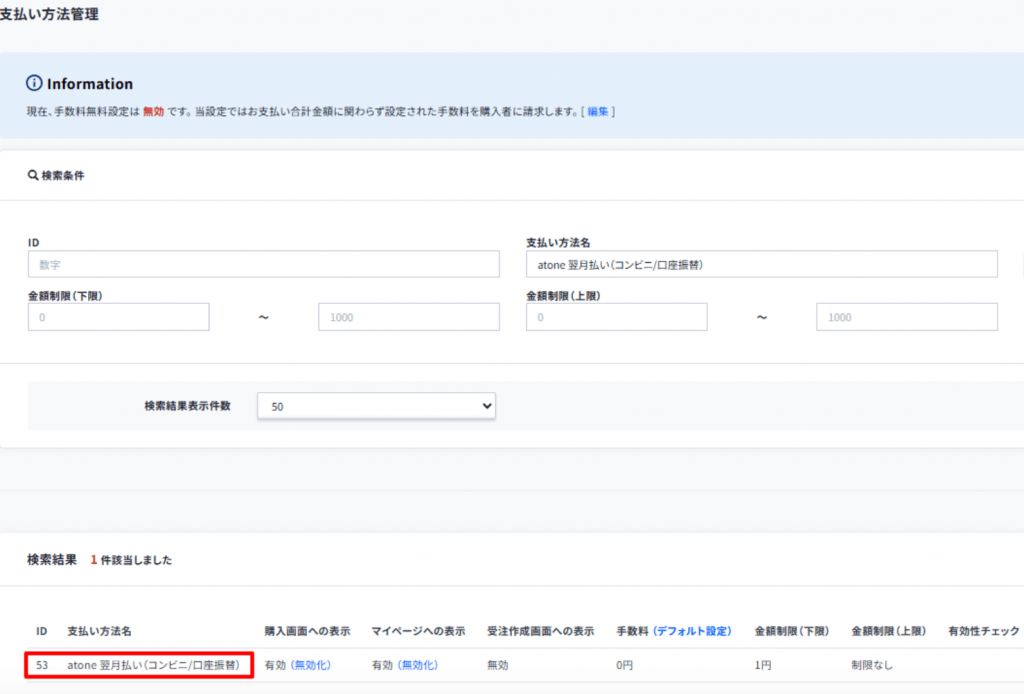The image size is (1024, 694).
Task: Select the 金額制限(上限) minimum value field
Action: [616, 317]
